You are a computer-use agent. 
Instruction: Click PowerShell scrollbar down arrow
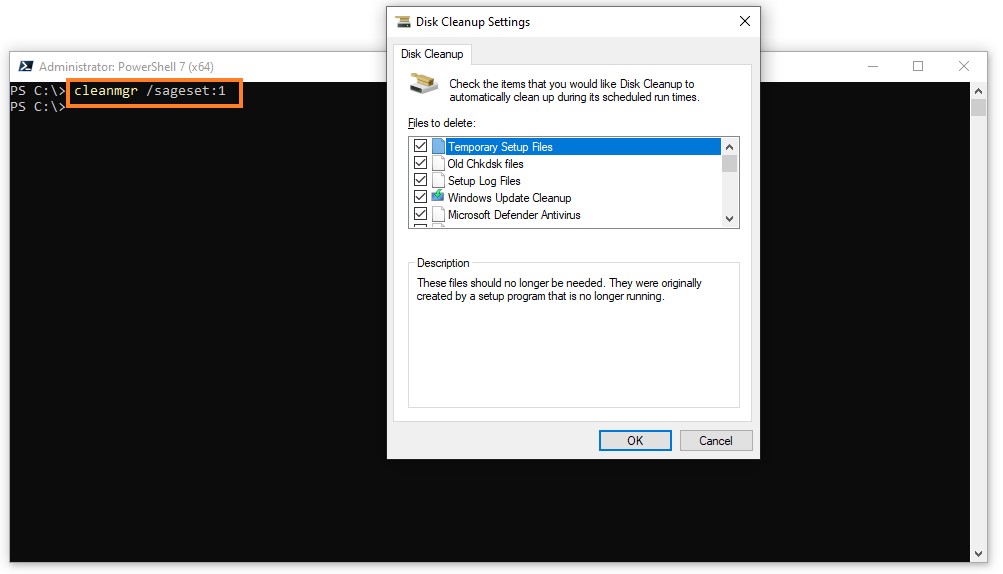coord(978,554)
